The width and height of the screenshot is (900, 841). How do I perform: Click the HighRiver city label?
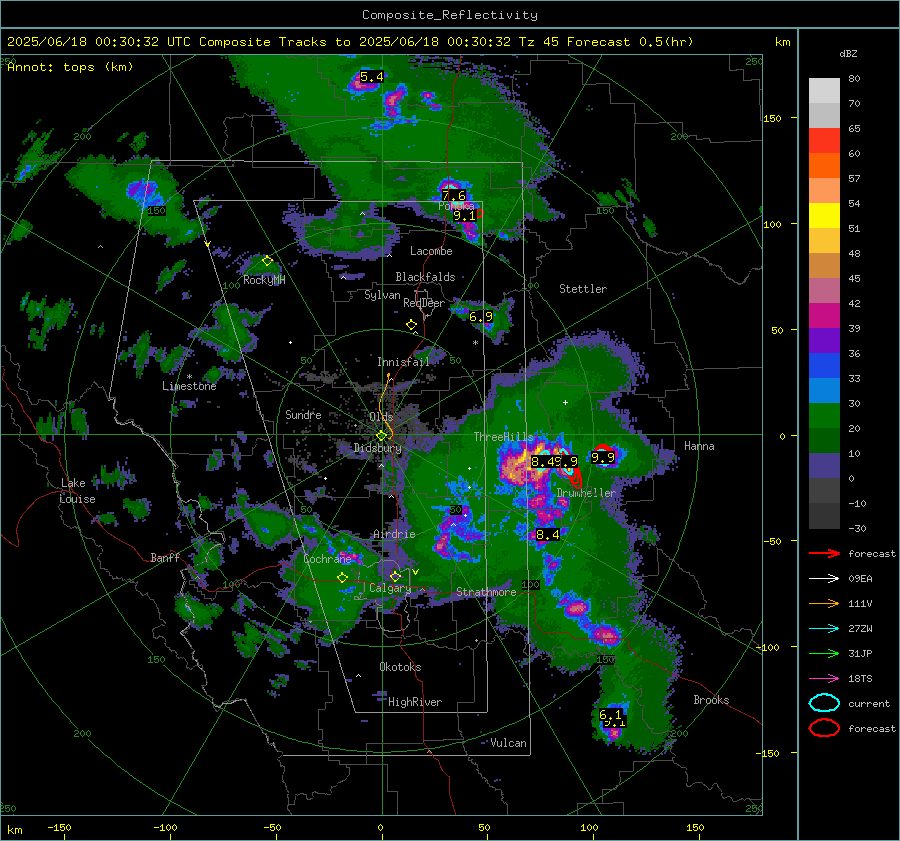pos(415,702)
